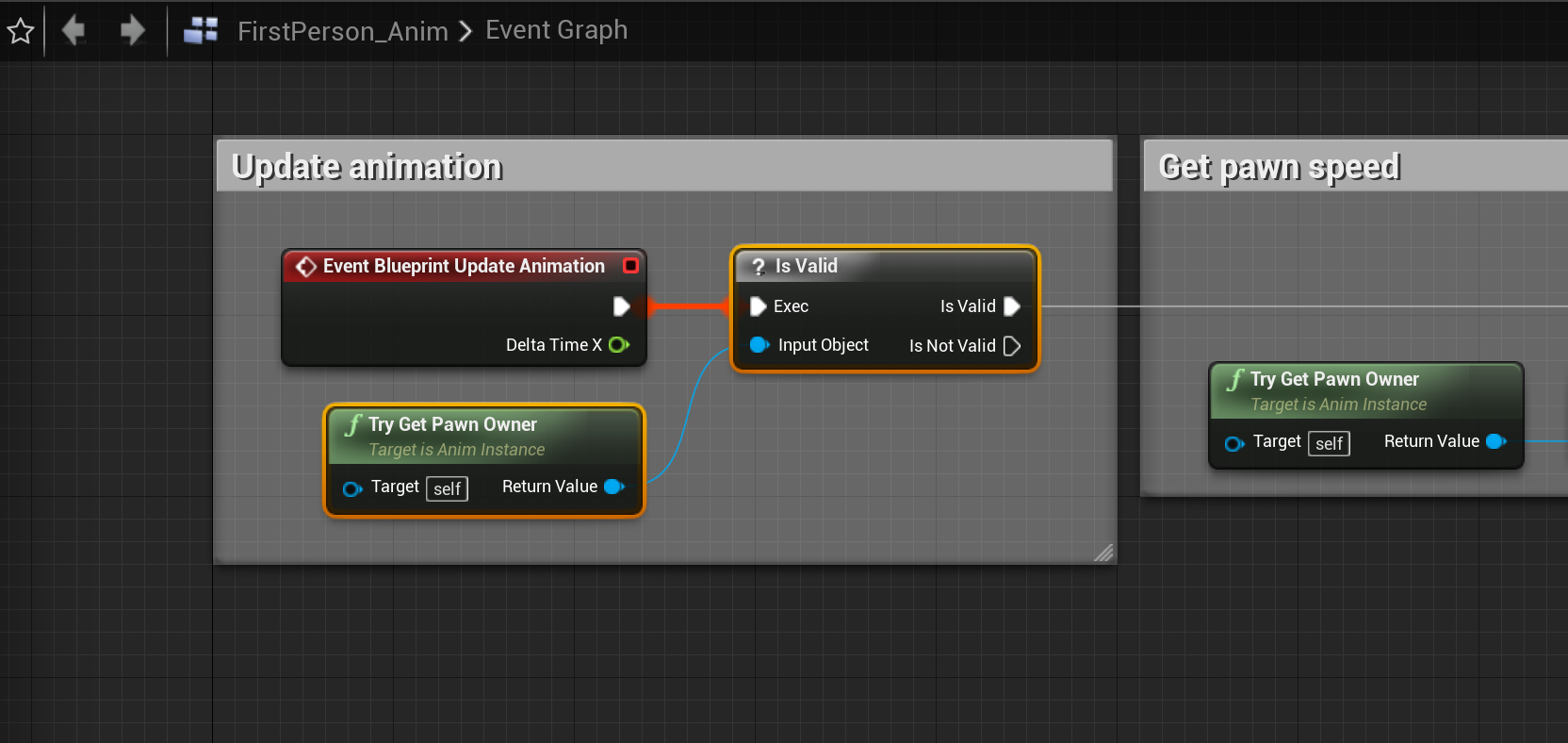Click the red delegate pin on event node
1568x743 pixels.
[630, 266]
